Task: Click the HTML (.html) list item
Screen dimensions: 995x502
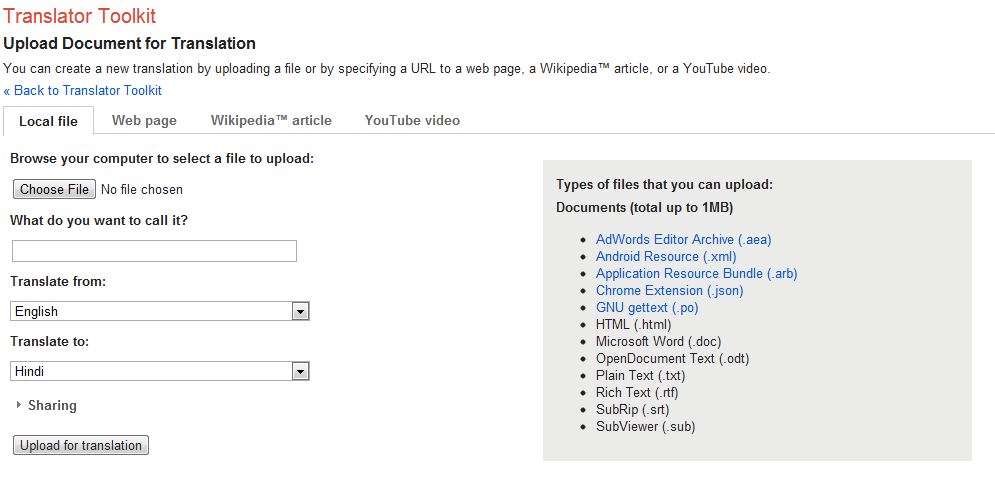Action: 633,324
